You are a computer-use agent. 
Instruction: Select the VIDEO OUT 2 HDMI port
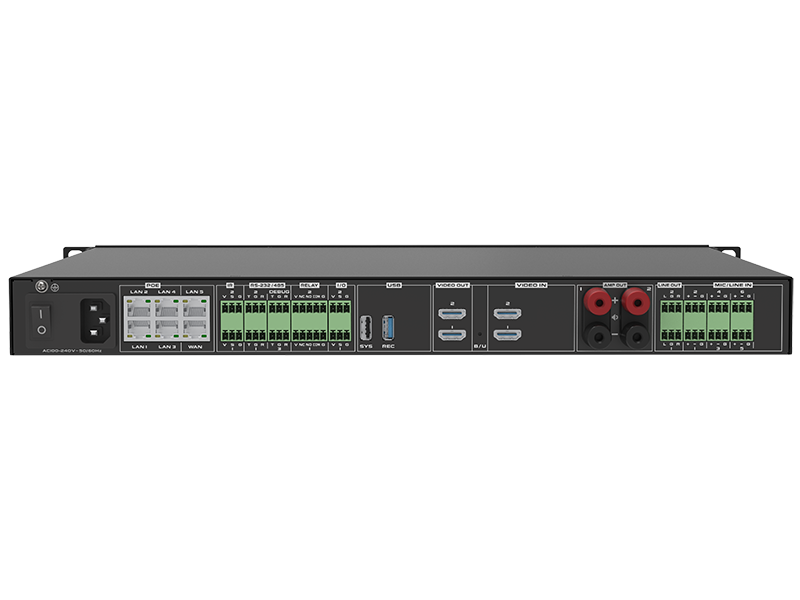452,313
